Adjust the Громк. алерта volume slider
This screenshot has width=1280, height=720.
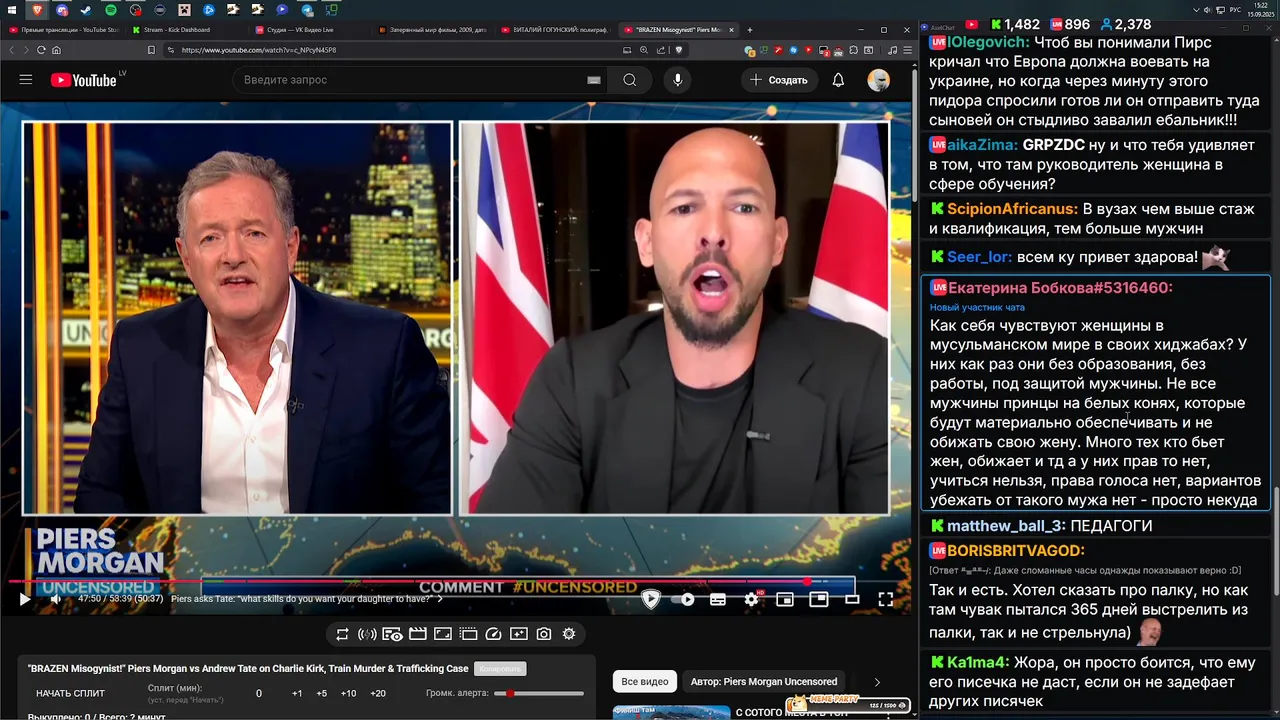540,693
